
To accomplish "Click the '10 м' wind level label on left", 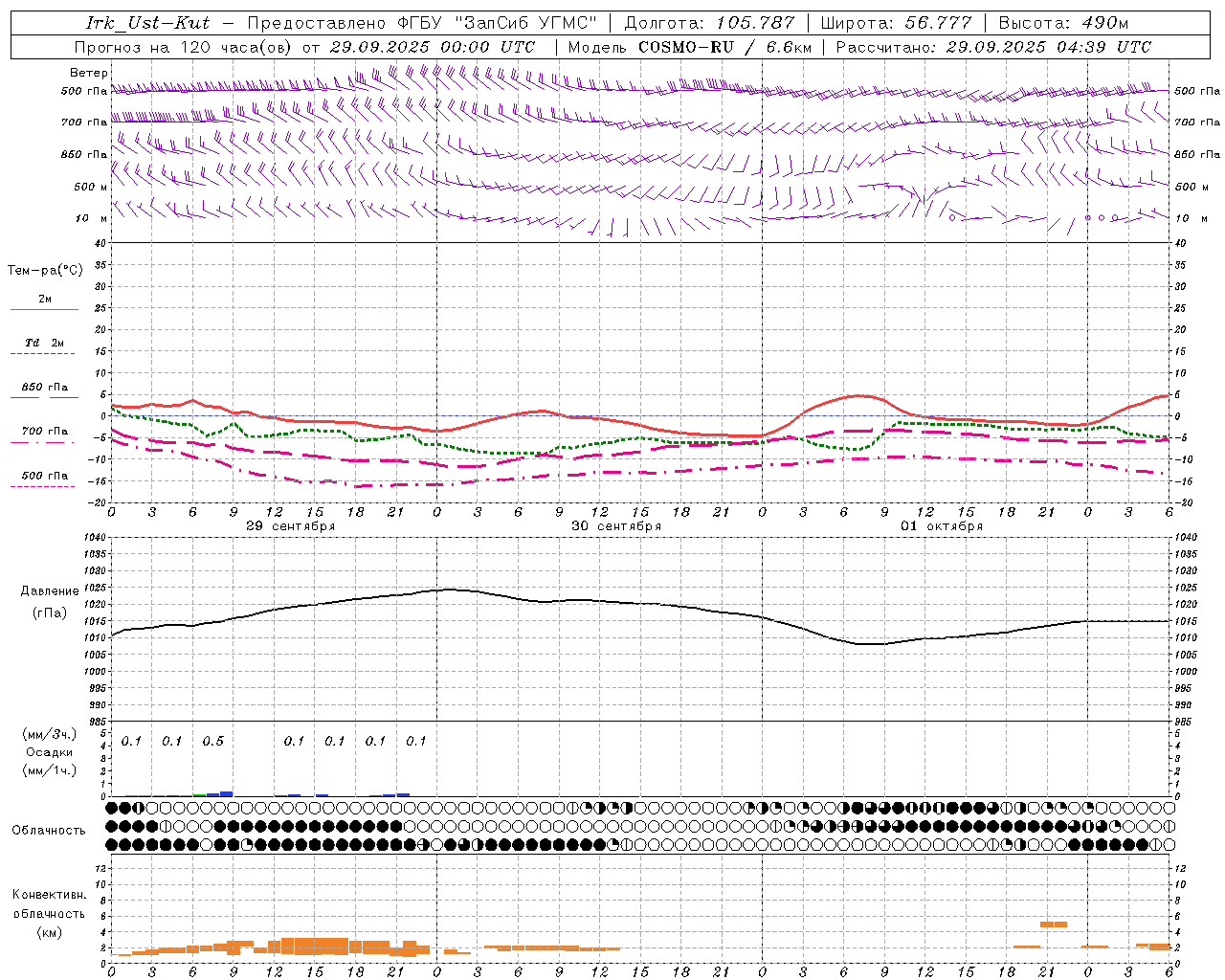I will point(92,219).
